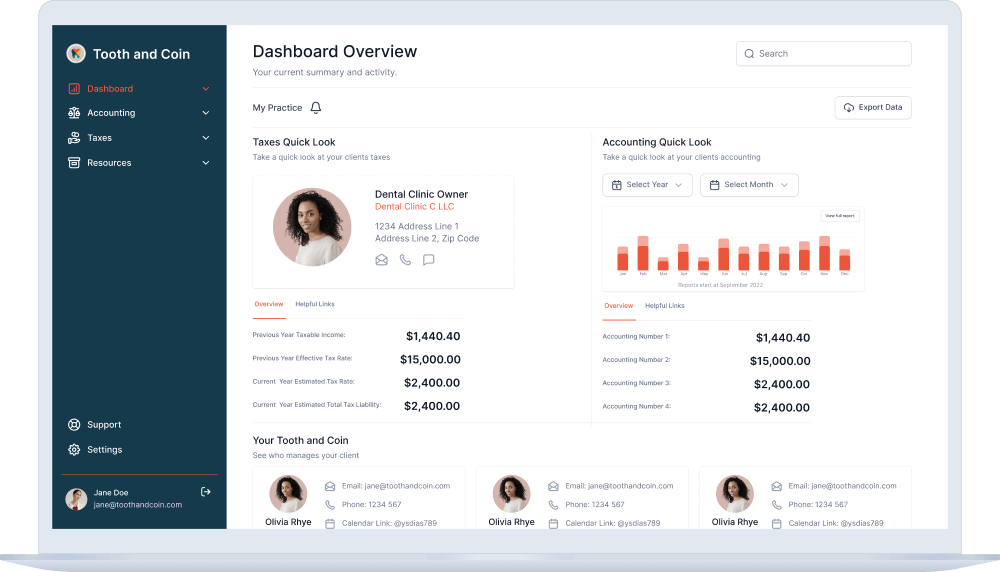Image resolution: width=1000 pixels, height=572 pixels.
Task: Expand the Accounting chevron
Action: pyautogui.click(x=206, y=113)
